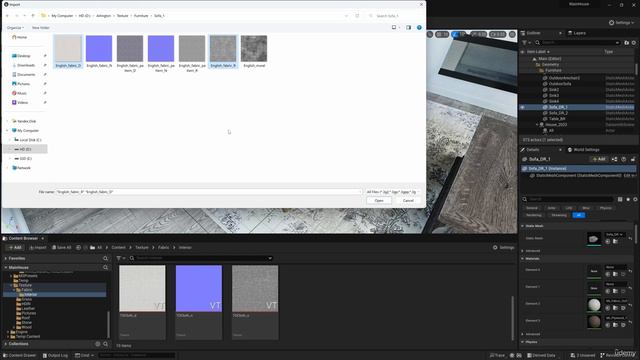This screenshot has width=640, height=360.
Task: Open the Organize menu in file dialog
Action: 15,28
